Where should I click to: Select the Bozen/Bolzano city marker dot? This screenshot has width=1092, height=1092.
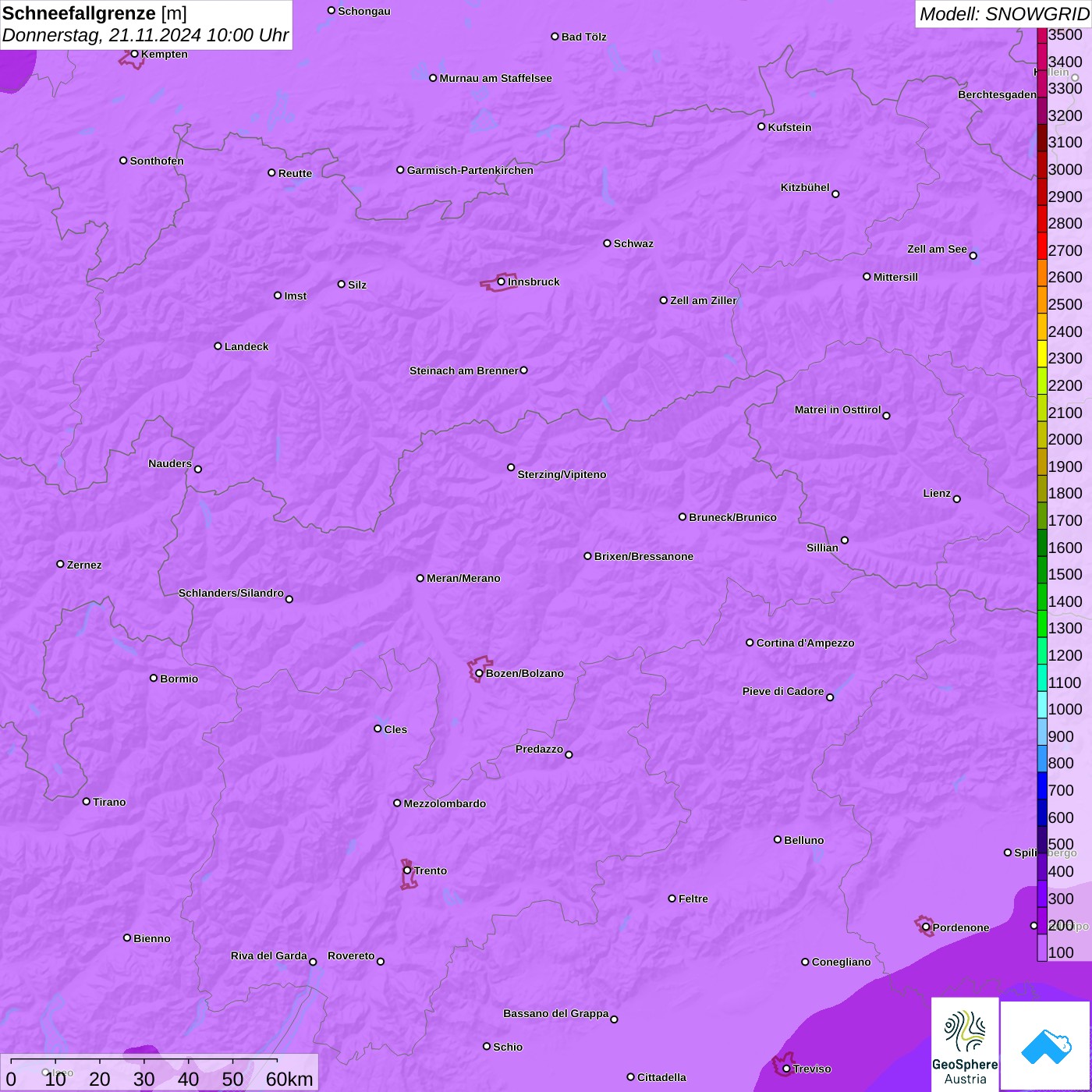[479, 673]
